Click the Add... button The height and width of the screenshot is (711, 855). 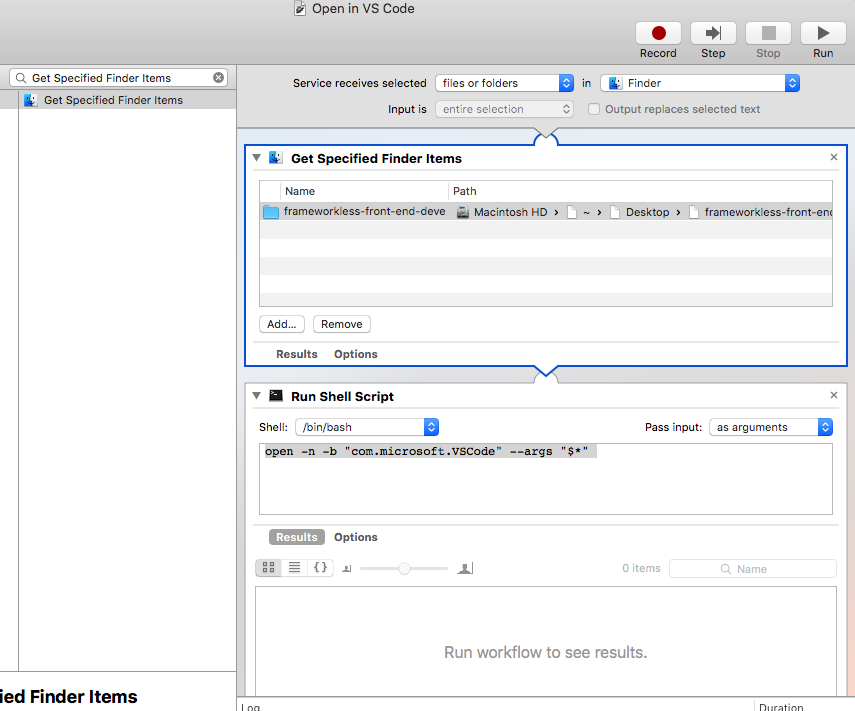tap(282, 324)
